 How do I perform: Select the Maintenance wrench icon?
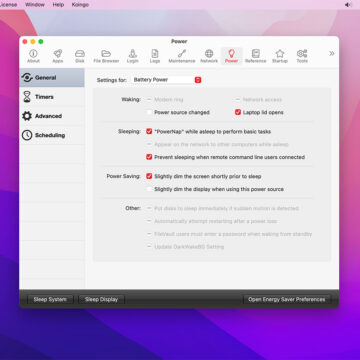pyautogui.click(x=182, y=56)
